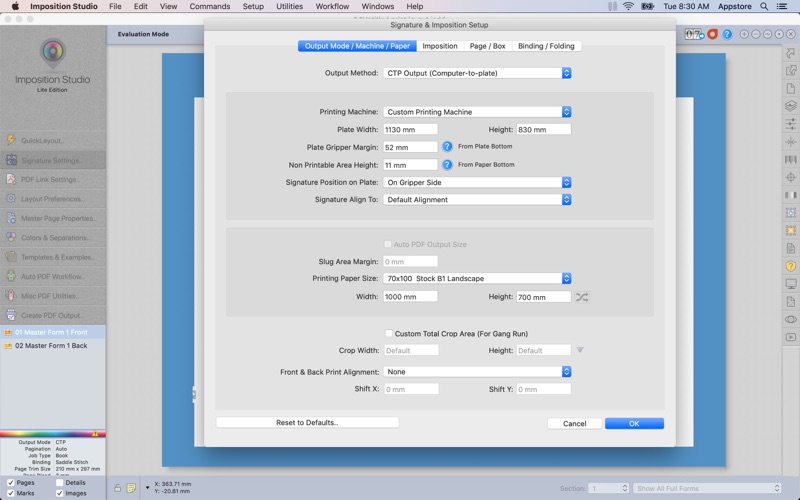The width and height of the screenshot is (800, 500).
Task: Open QuickLayout from the sidebar
Action: coord(53,140)
